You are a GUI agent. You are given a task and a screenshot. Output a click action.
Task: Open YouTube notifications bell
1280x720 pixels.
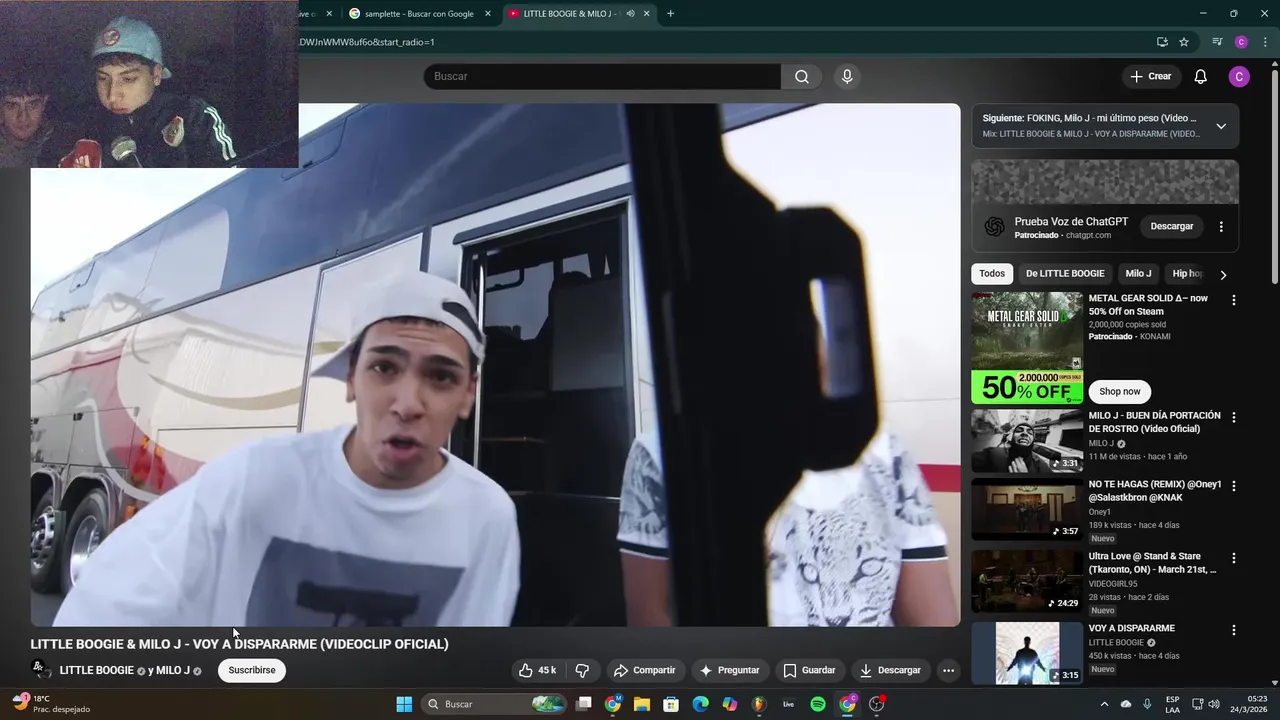tap(1200, 77)
